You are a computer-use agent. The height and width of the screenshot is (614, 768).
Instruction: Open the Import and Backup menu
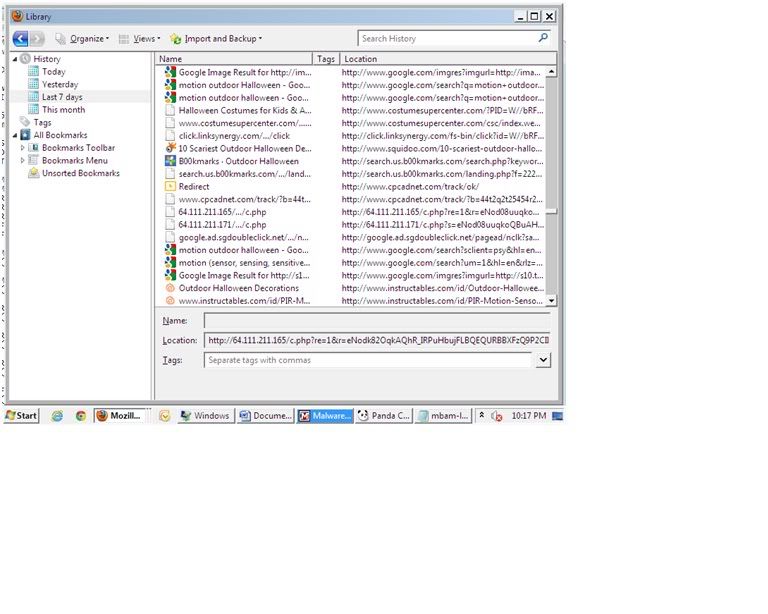tap(216, 39)
